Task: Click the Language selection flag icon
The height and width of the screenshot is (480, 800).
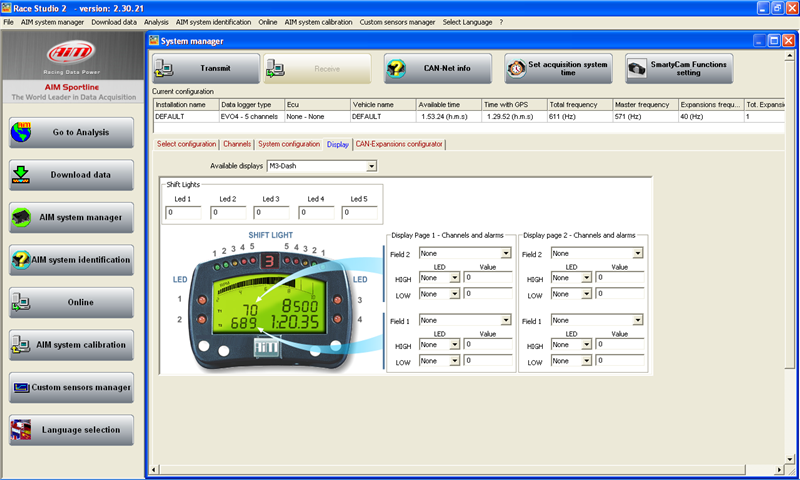Action: coord(23,430)
